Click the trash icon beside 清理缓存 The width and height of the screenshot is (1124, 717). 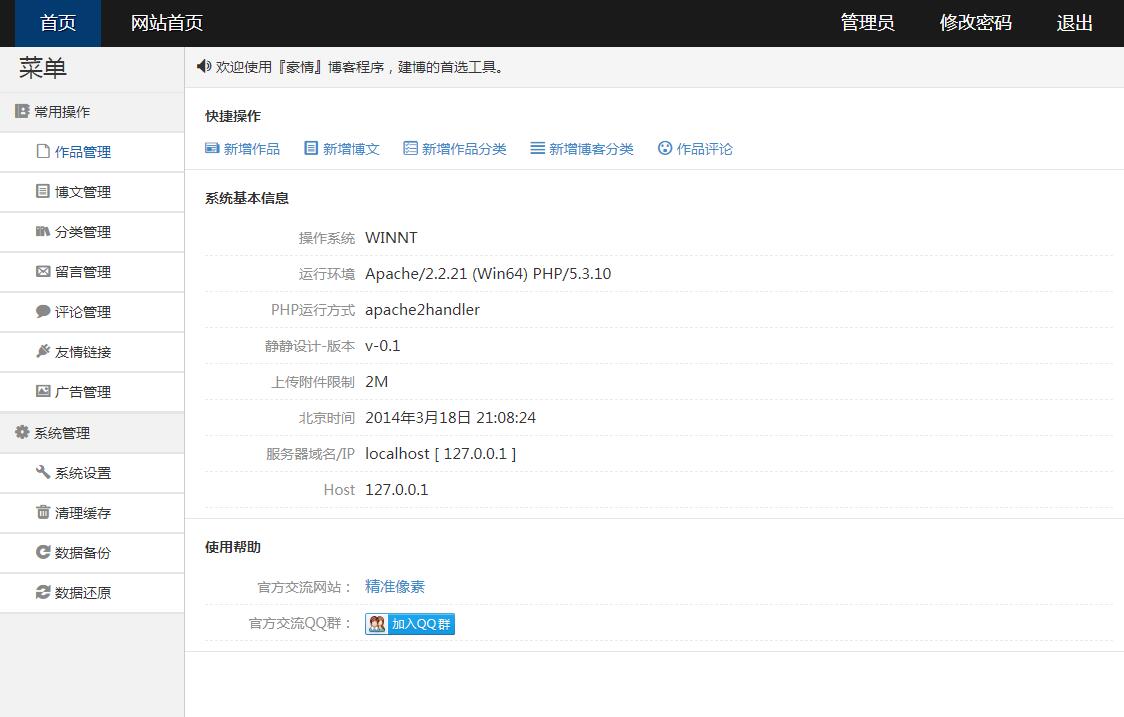click(43, 512)
